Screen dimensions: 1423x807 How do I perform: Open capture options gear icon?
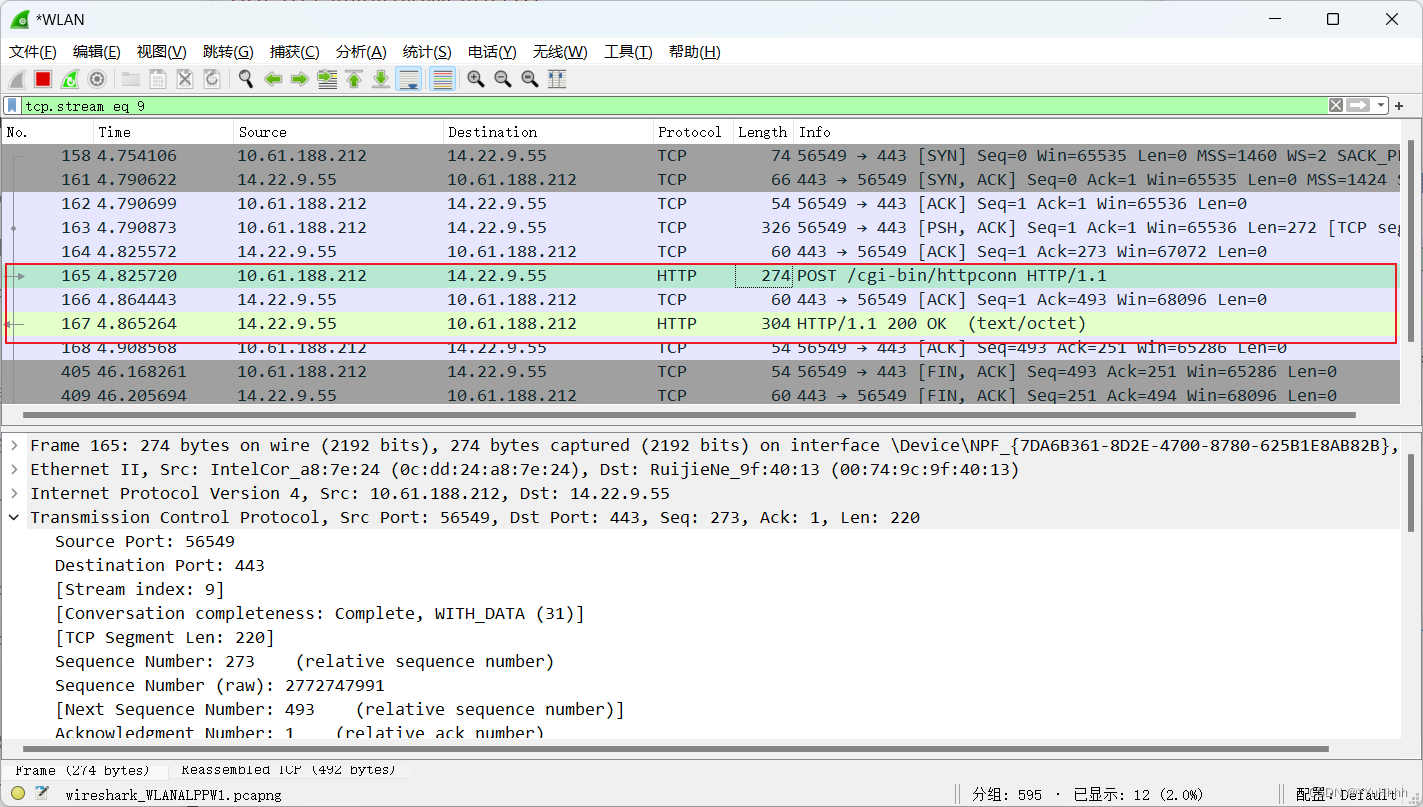(x=97, y=79)
